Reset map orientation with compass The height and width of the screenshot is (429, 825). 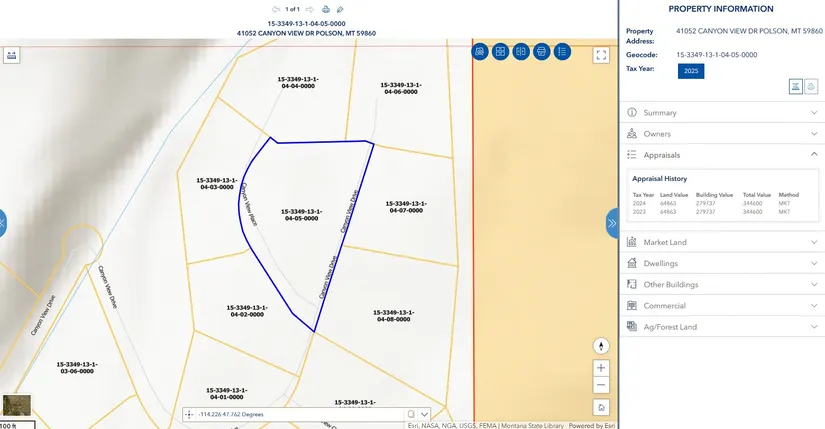click(600, 346)
